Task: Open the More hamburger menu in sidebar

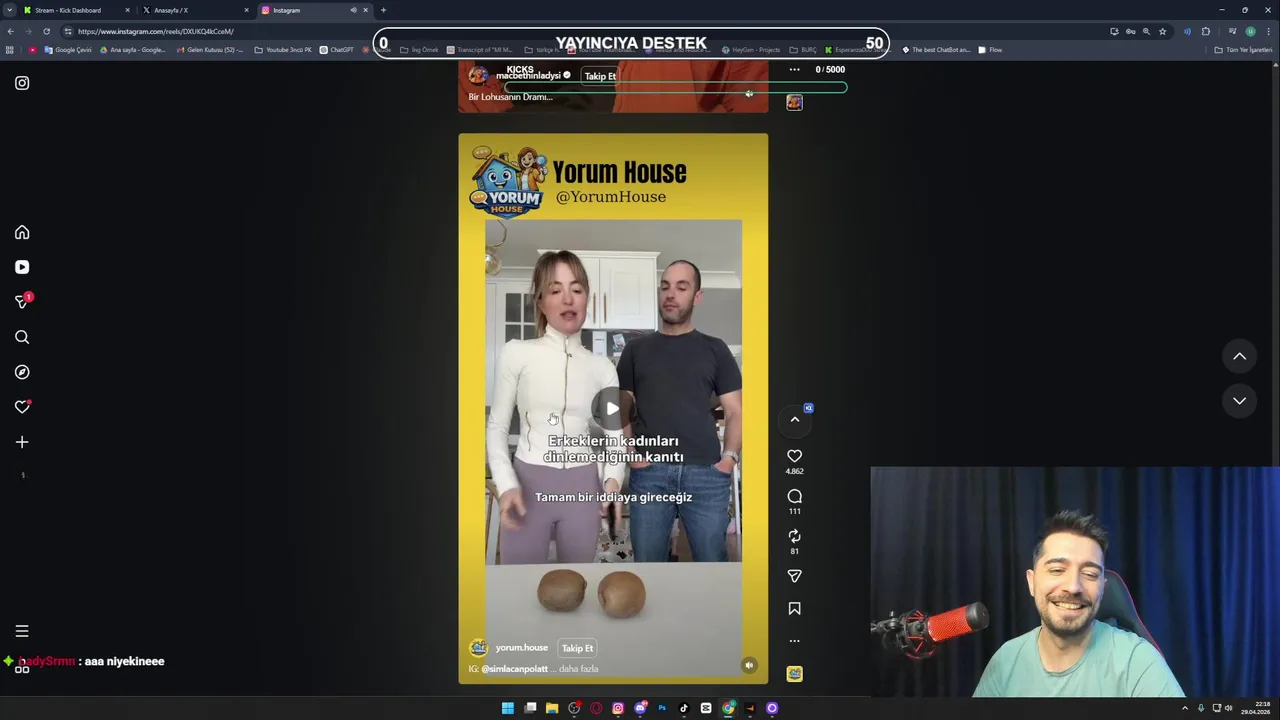Action: pos(22,631)
